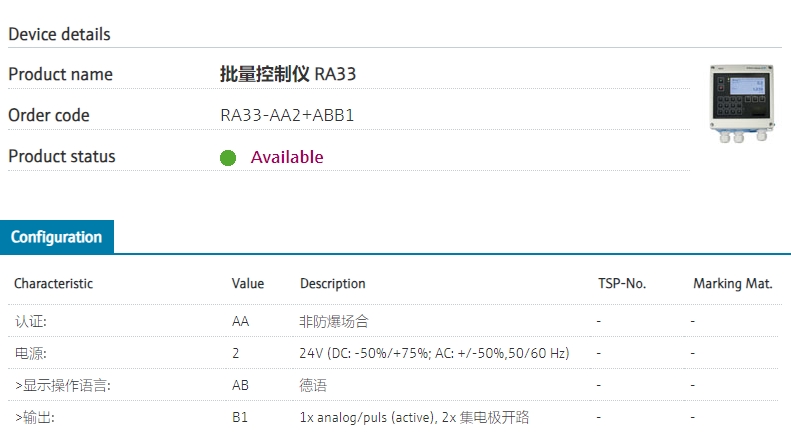Viewport: 791px width, 442px height.
Task: Select the 电源 characteristic row
Action: point(31,353)
